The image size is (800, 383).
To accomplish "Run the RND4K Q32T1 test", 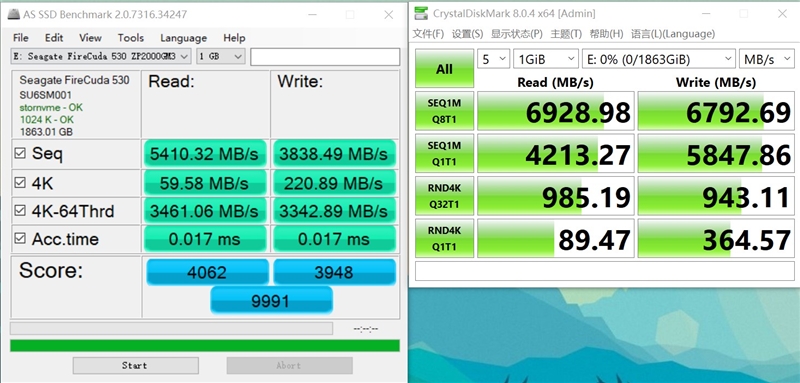I will point(444,196).
